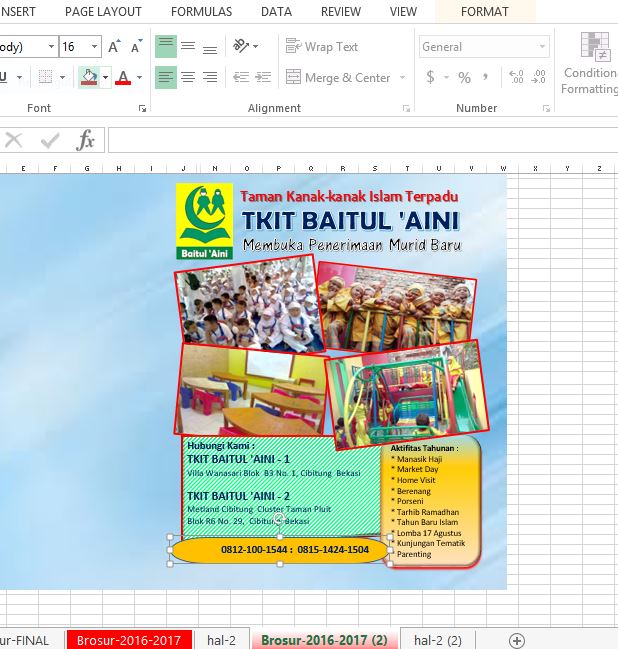Switch to the Formulas tab

201,12
